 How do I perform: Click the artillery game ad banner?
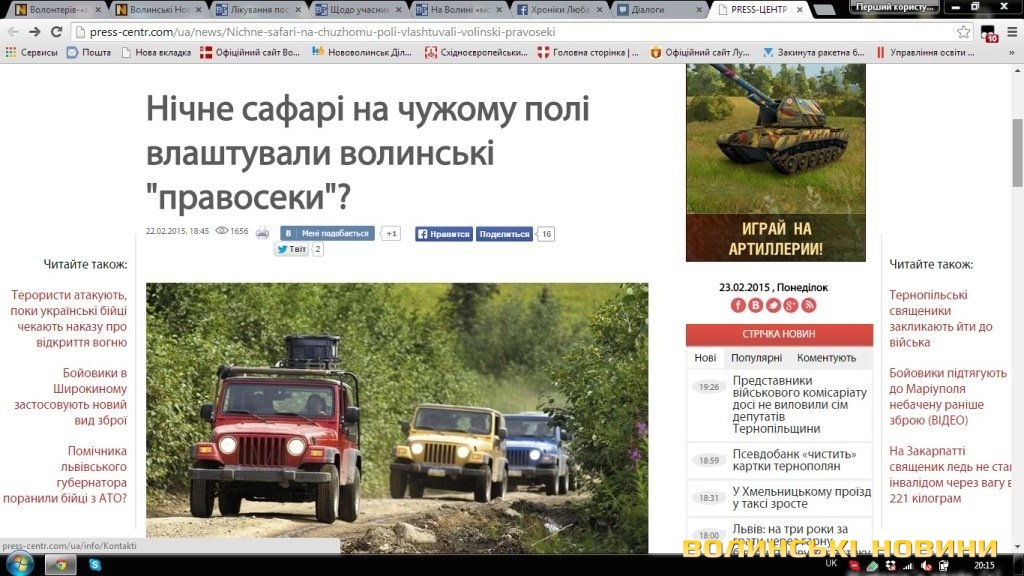(x=775, y=163)
